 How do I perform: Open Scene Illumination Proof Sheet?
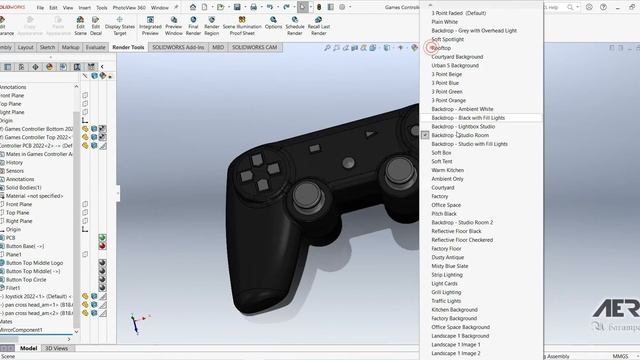tap(242, 26)
